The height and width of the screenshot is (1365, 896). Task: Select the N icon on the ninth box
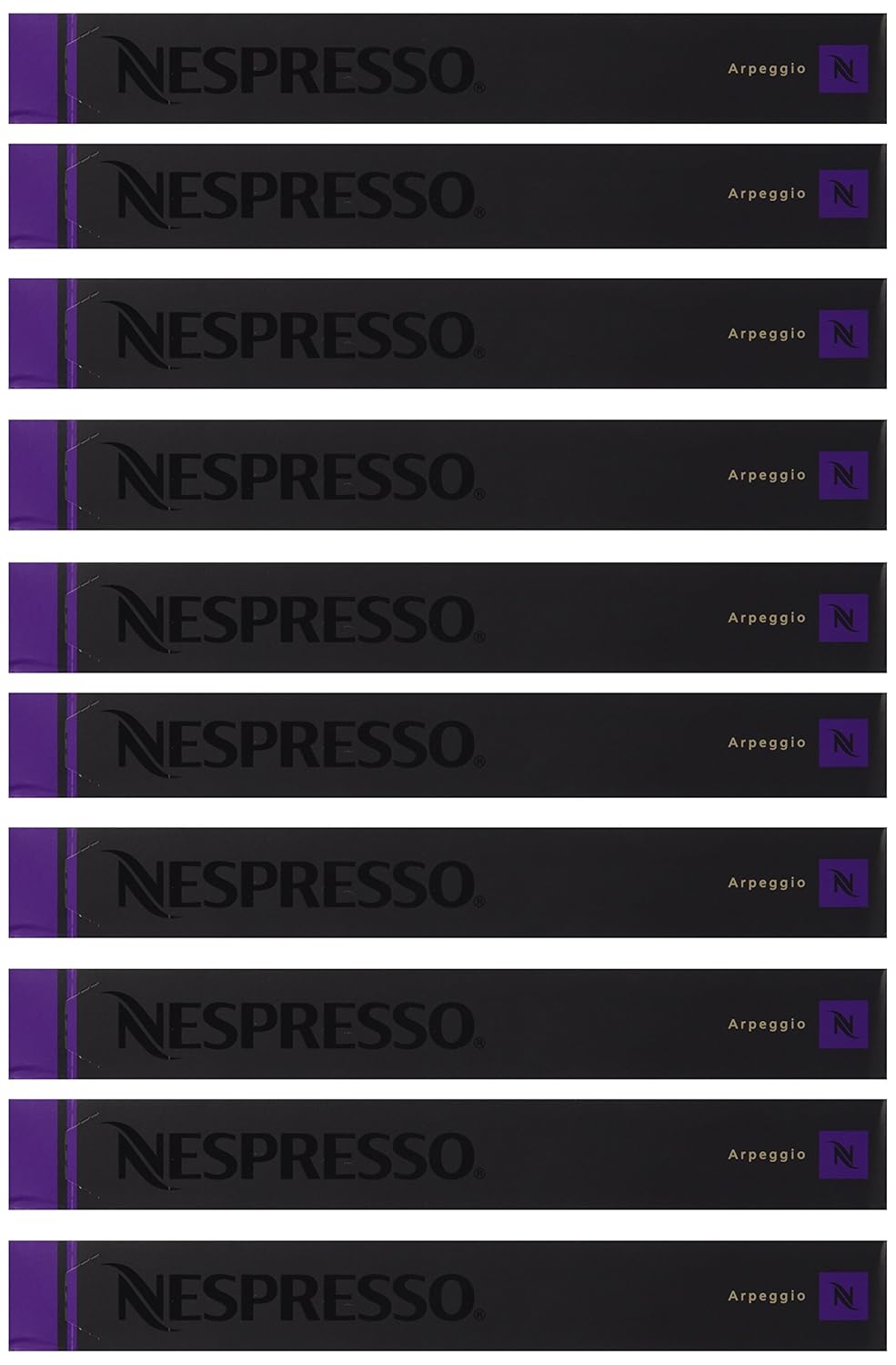click(x=843, y=1155)
